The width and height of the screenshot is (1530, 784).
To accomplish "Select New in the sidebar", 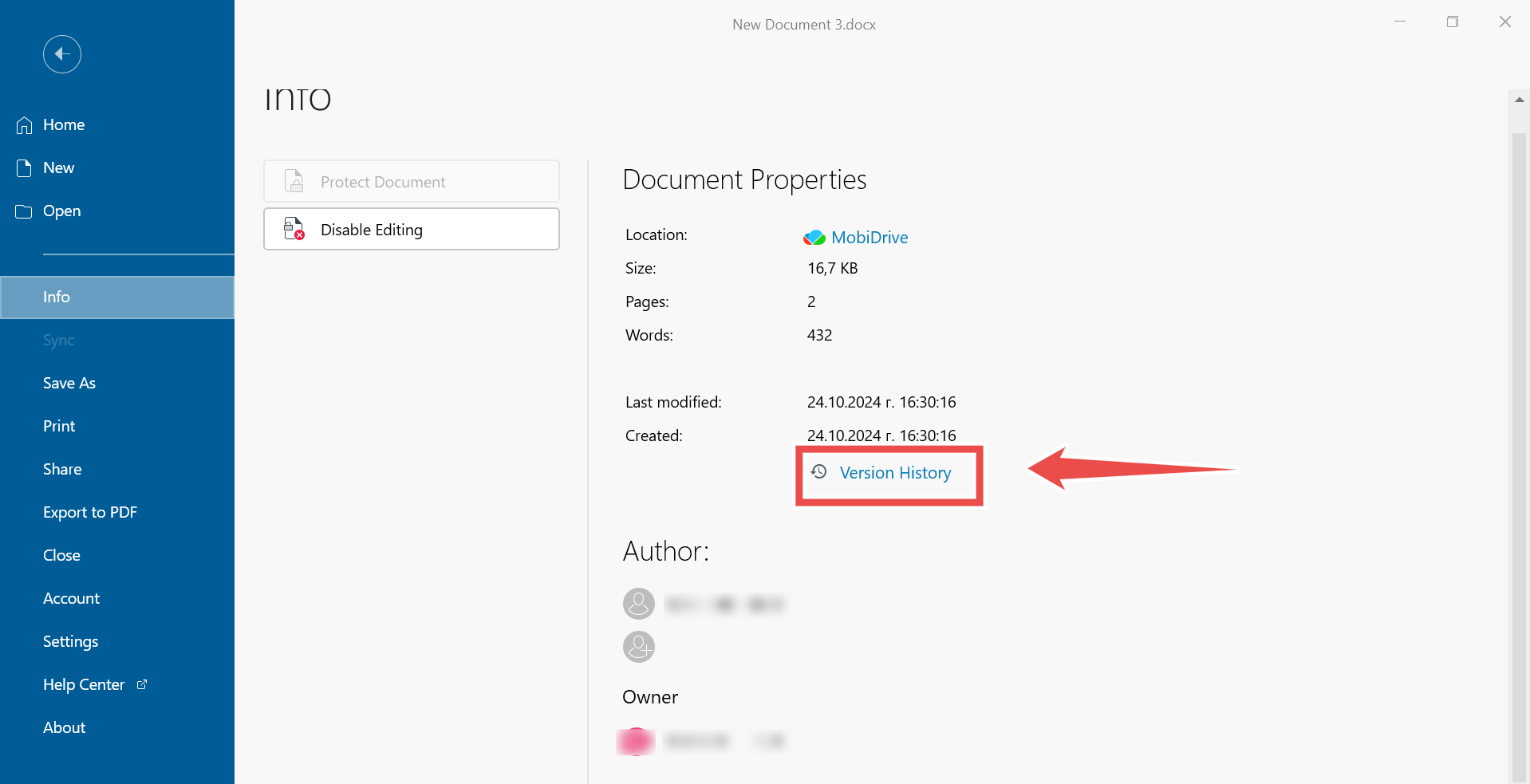I will pyautogui.click(x=117, y=168).
